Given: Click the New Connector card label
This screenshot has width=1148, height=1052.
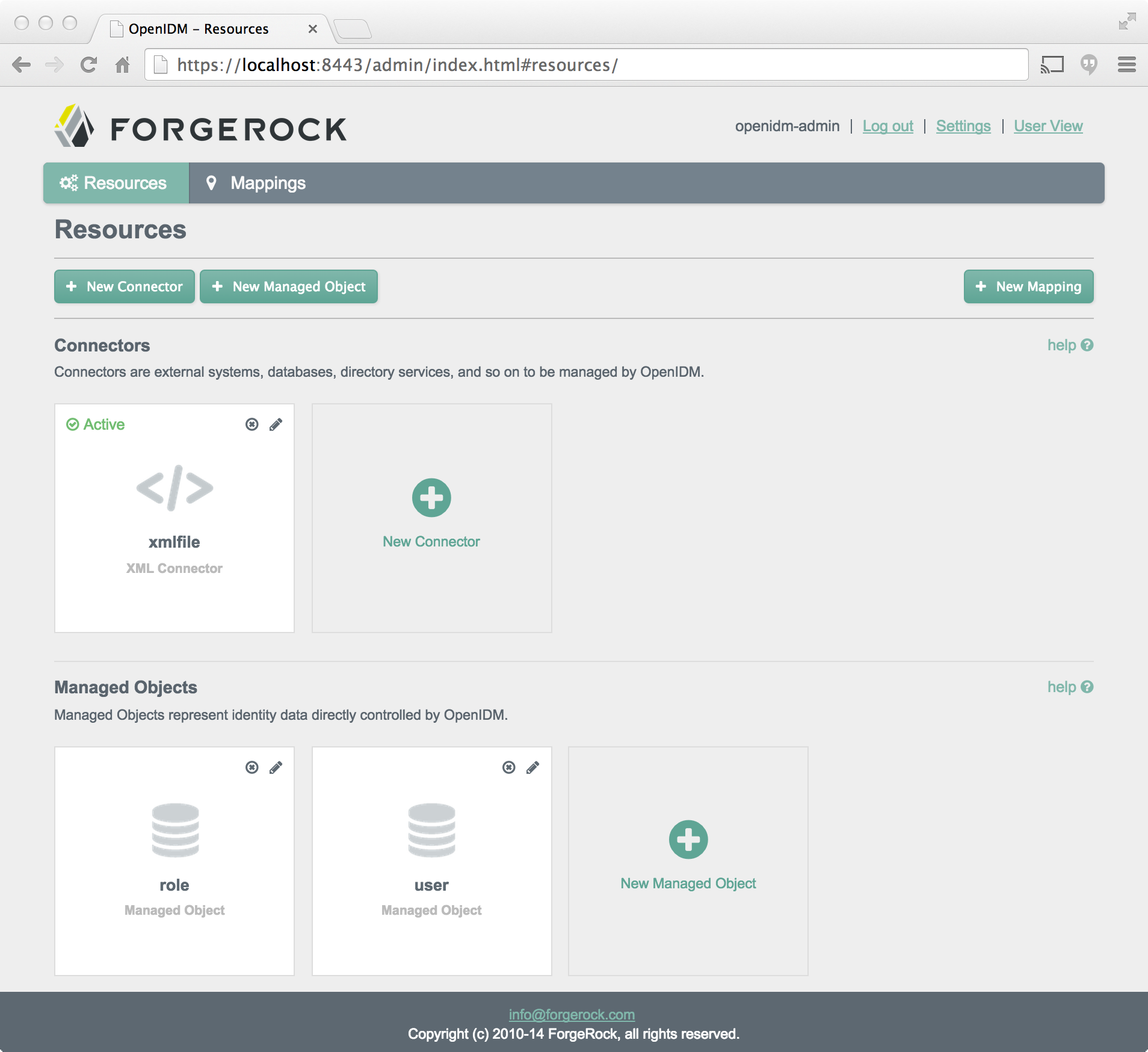Looking at the screenshot, I should tap(431, 542).
